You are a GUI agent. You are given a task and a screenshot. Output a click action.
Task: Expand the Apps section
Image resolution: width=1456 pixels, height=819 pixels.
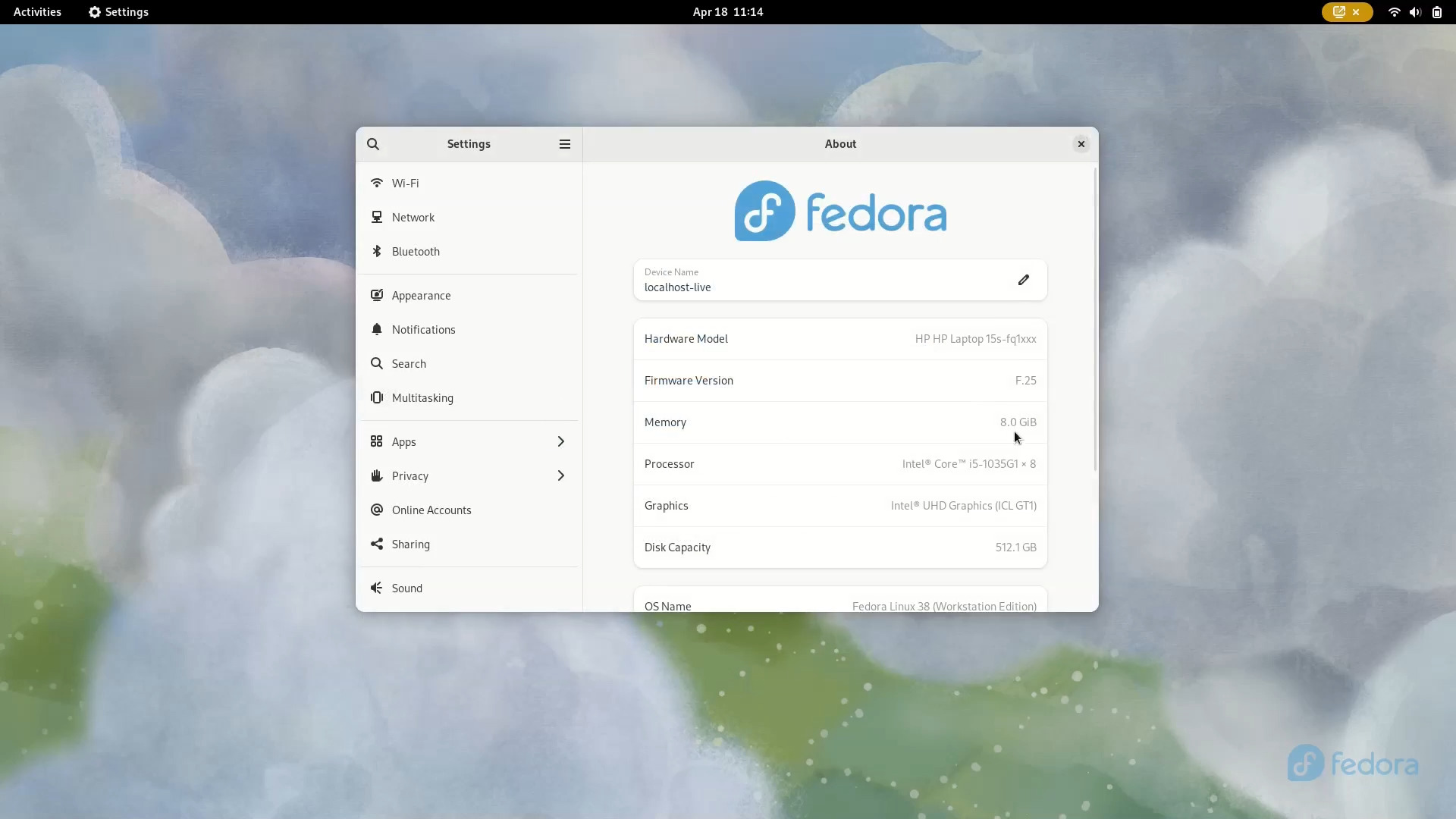tap(561, 441)
